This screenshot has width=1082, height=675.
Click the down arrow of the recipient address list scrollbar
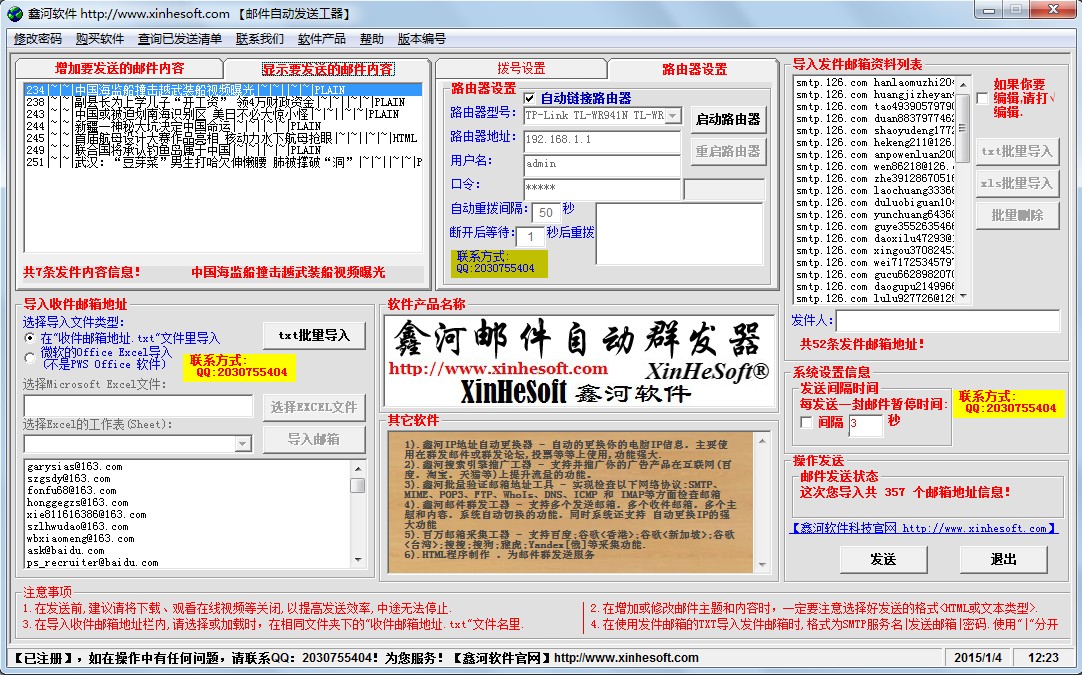[357, 560]
